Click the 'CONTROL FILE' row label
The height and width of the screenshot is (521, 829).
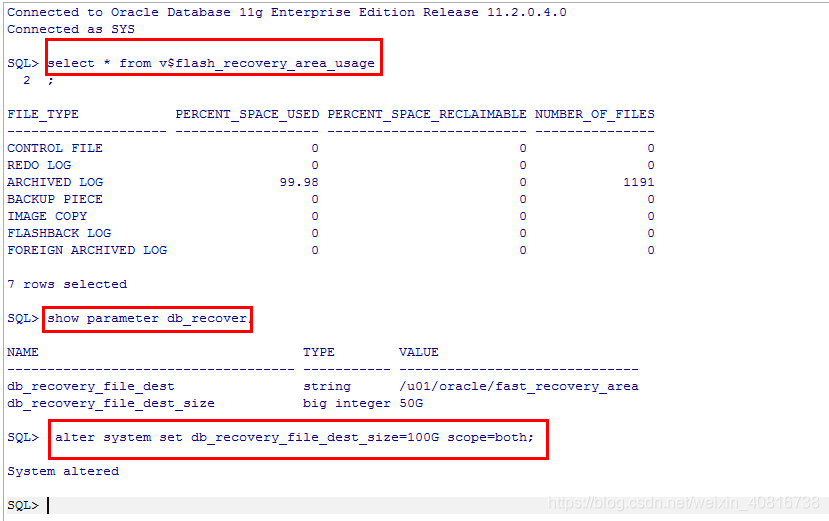coord(55,148)
